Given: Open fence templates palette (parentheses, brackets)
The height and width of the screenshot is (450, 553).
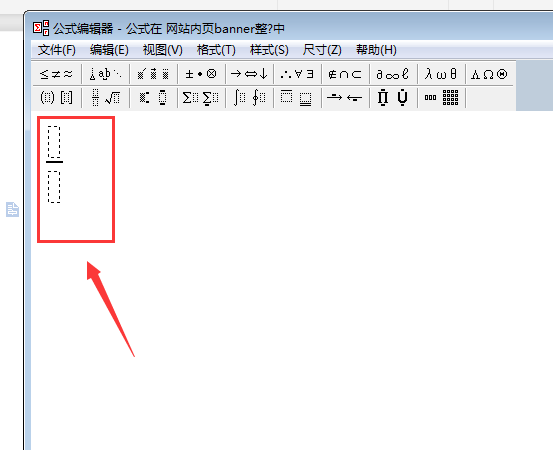Looking at the screenshot, I should pos(56,98).
